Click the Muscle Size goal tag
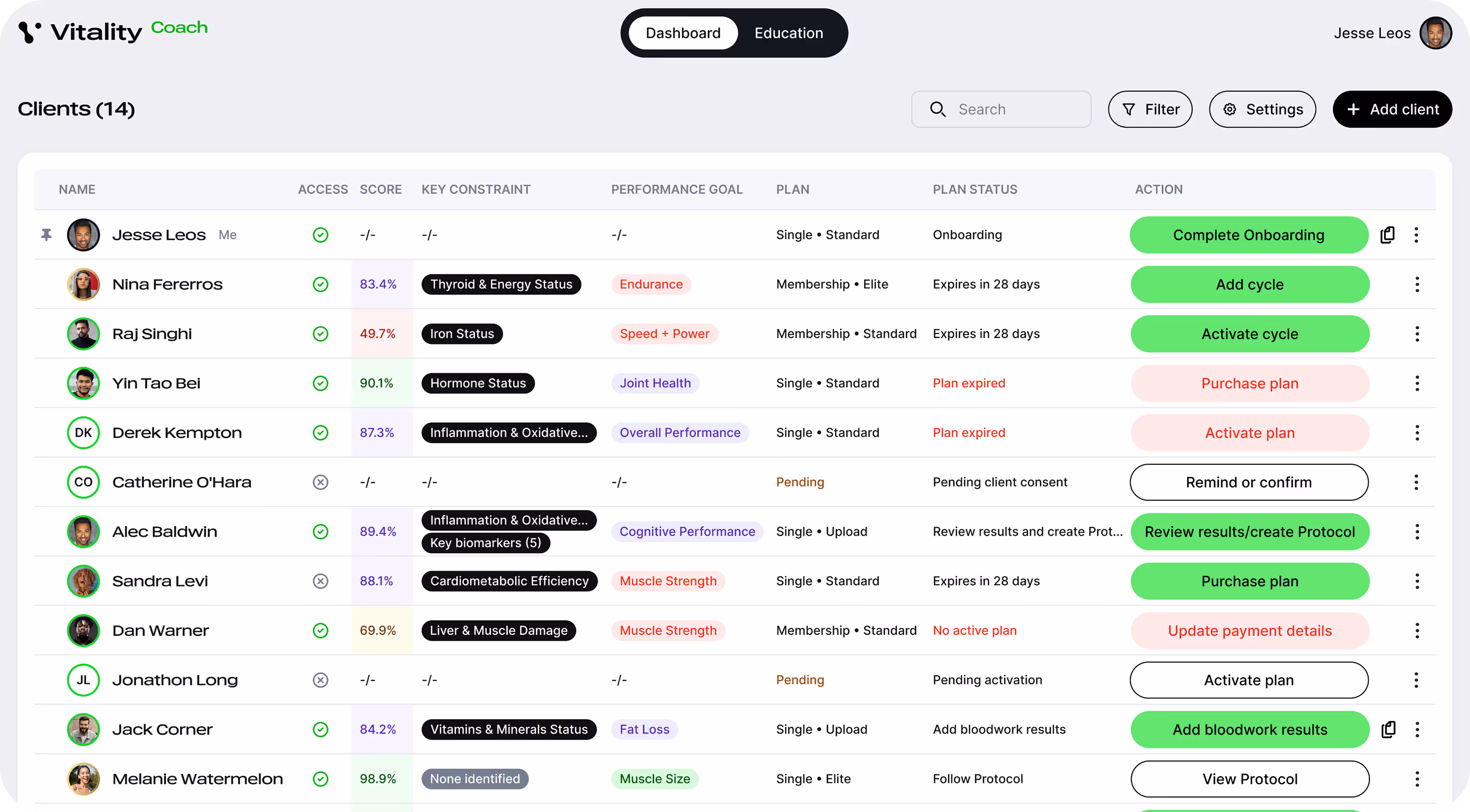The height and width of the screenshot is (812, 1470). [655, 779]
